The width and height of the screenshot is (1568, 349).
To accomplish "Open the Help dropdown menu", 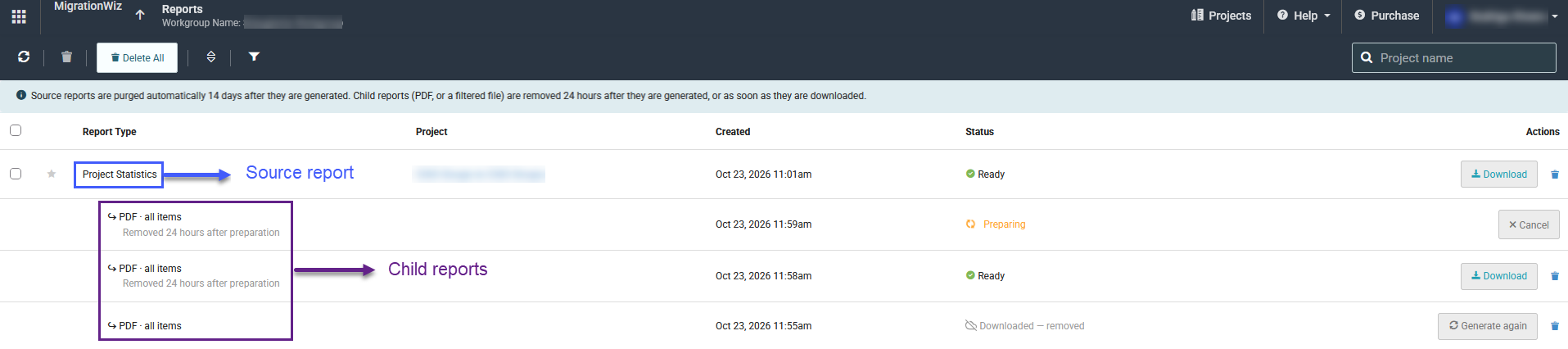I will point(1304,16).
